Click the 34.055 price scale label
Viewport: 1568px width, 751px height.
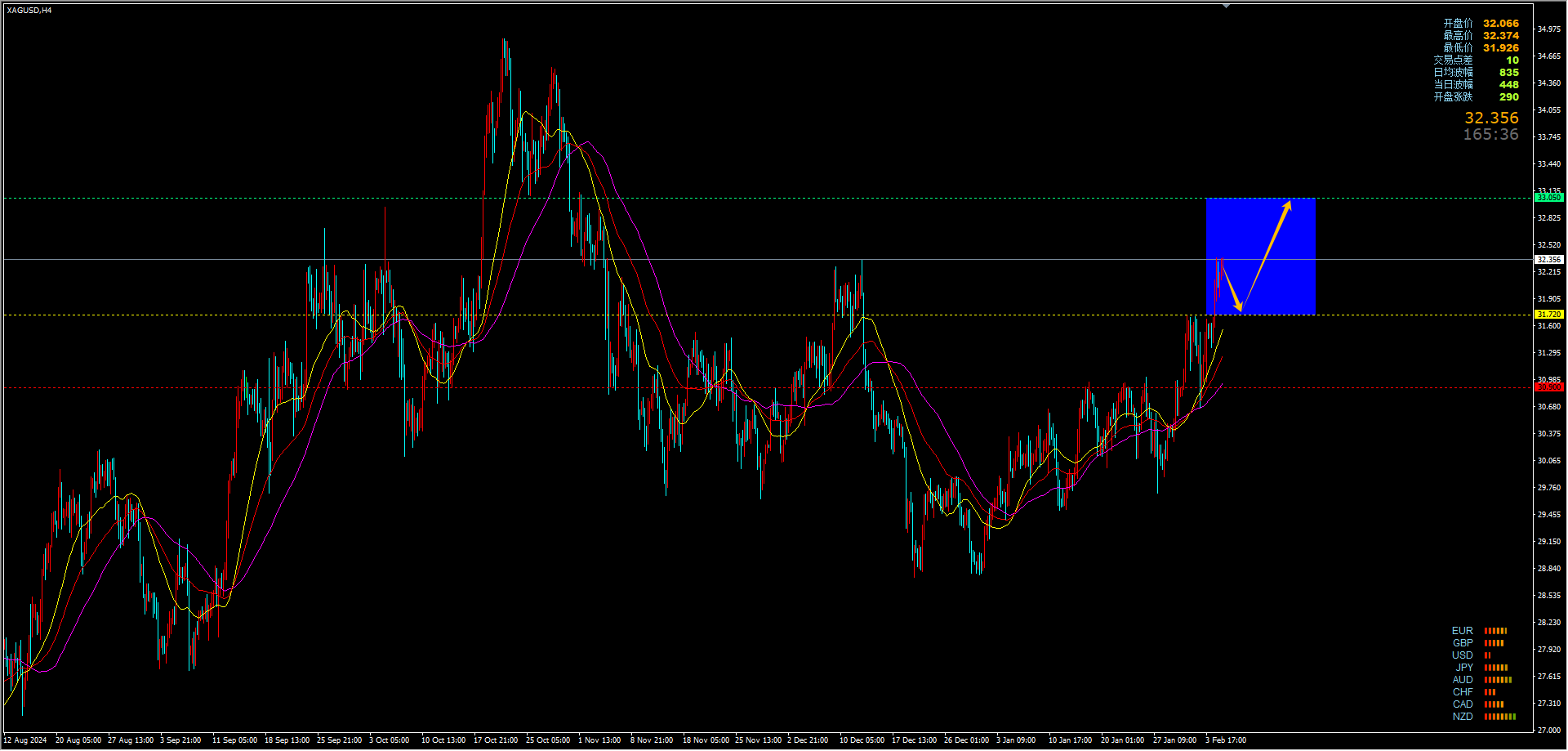tap(1548, 110)
